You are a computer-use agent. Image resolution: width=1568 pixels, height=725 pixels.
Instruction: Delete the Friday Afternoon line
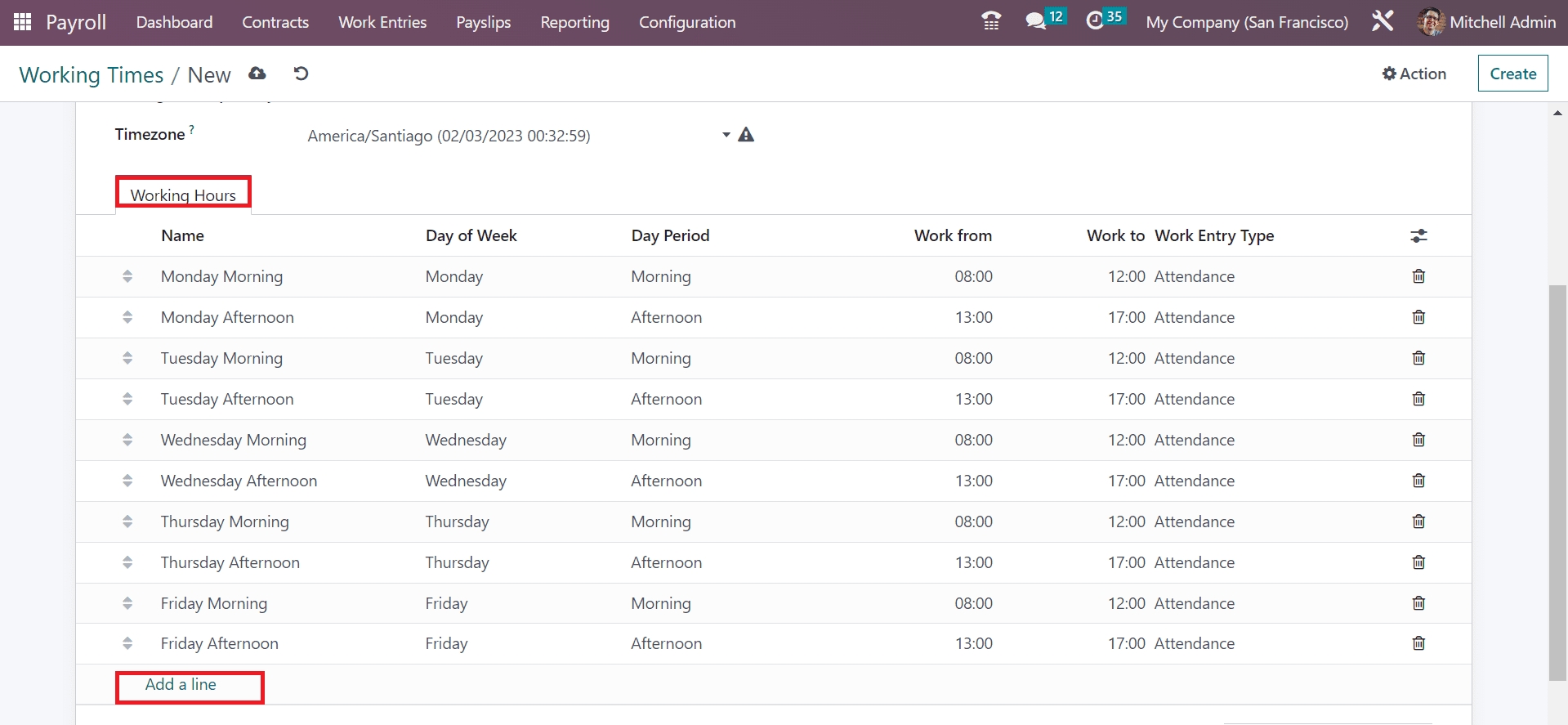(1418, 643)
